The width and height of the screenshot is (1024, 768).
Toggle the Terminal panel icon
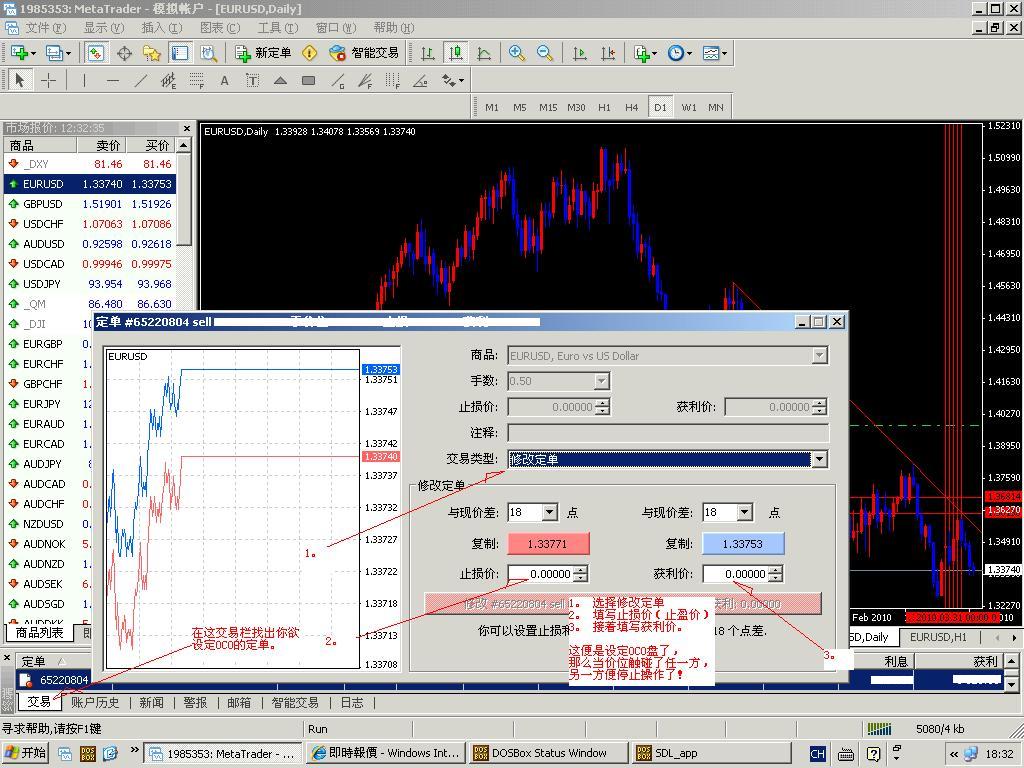click(180, 53)
